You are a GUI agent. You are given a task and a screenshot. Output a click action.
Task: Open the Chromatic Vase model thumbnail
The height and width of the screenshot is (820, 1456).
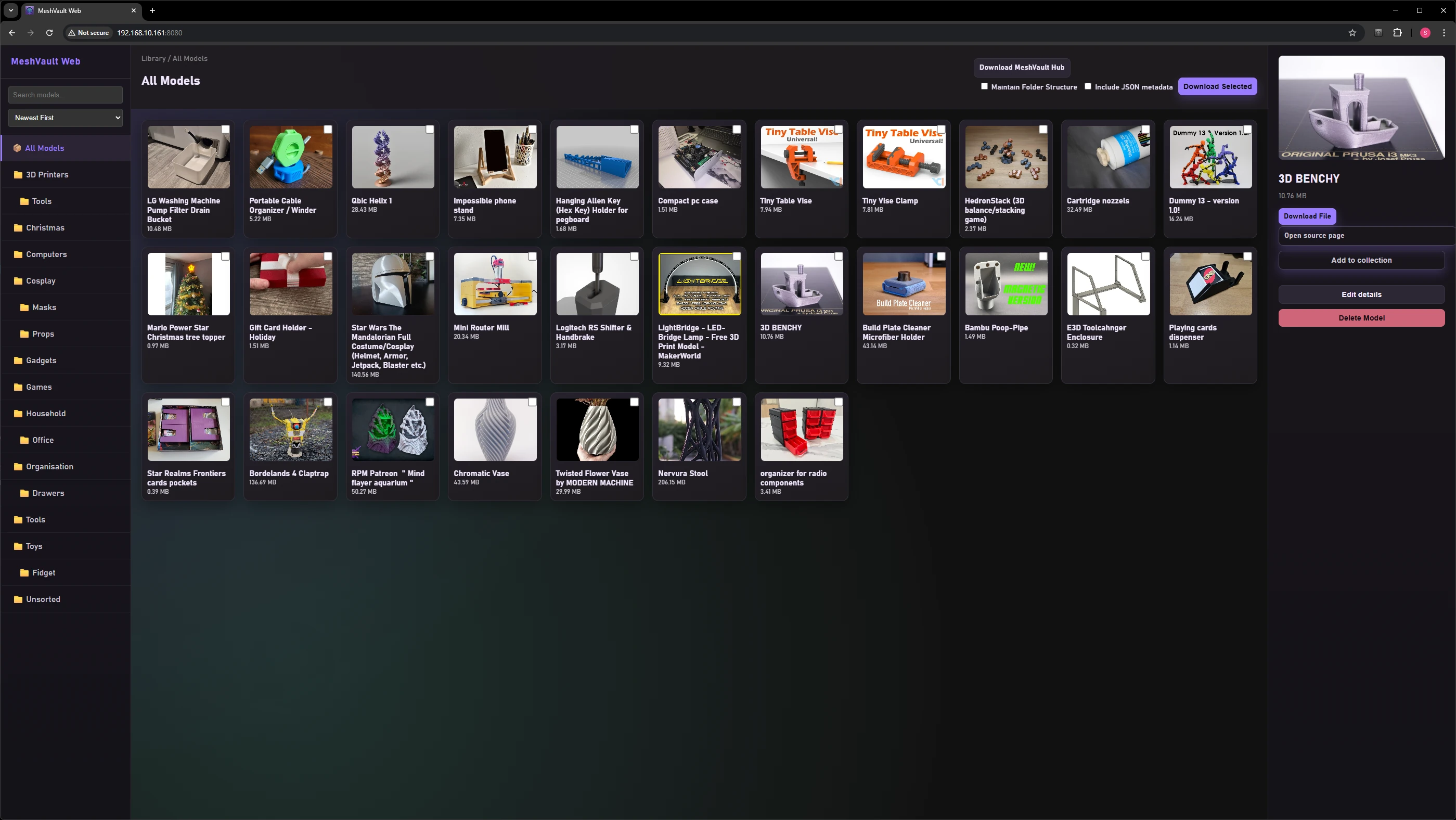pos(495,429)
